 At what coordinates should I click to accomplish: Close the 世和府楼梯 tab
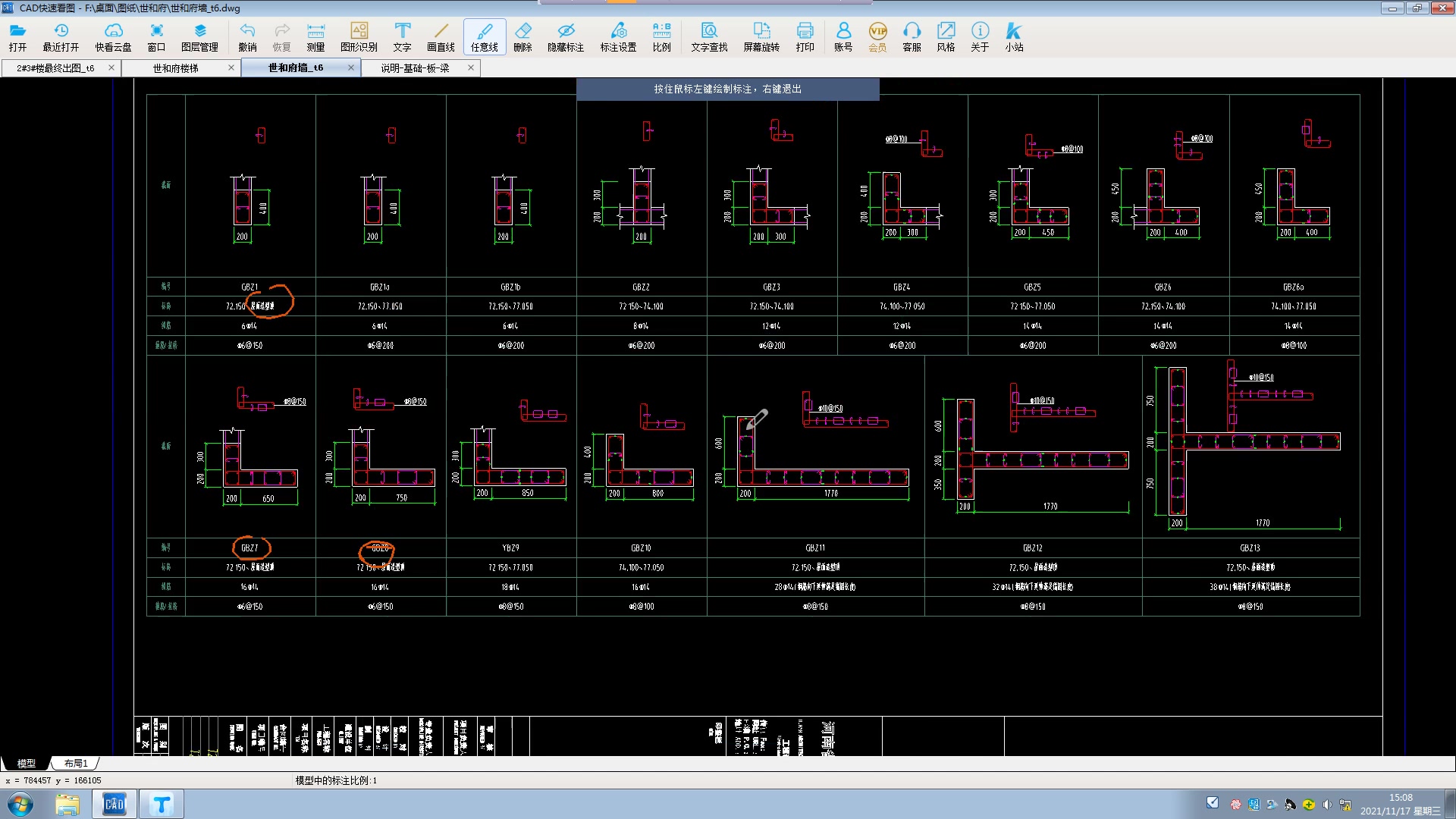[x=231, y=67]
